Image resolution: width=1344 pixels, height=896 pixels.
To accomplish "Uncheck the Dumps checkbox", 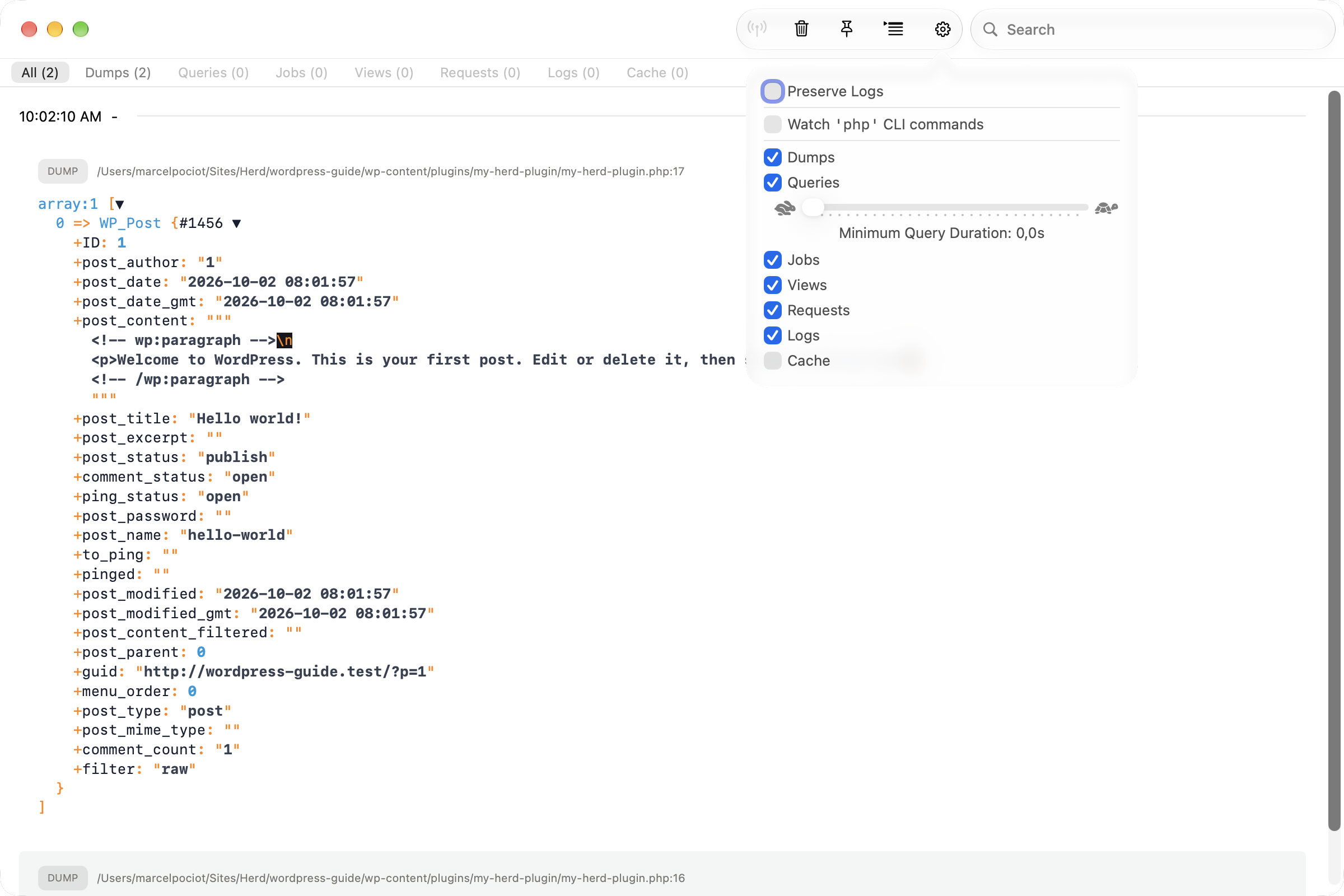I will pyautogui.click(x=773, y=157).
